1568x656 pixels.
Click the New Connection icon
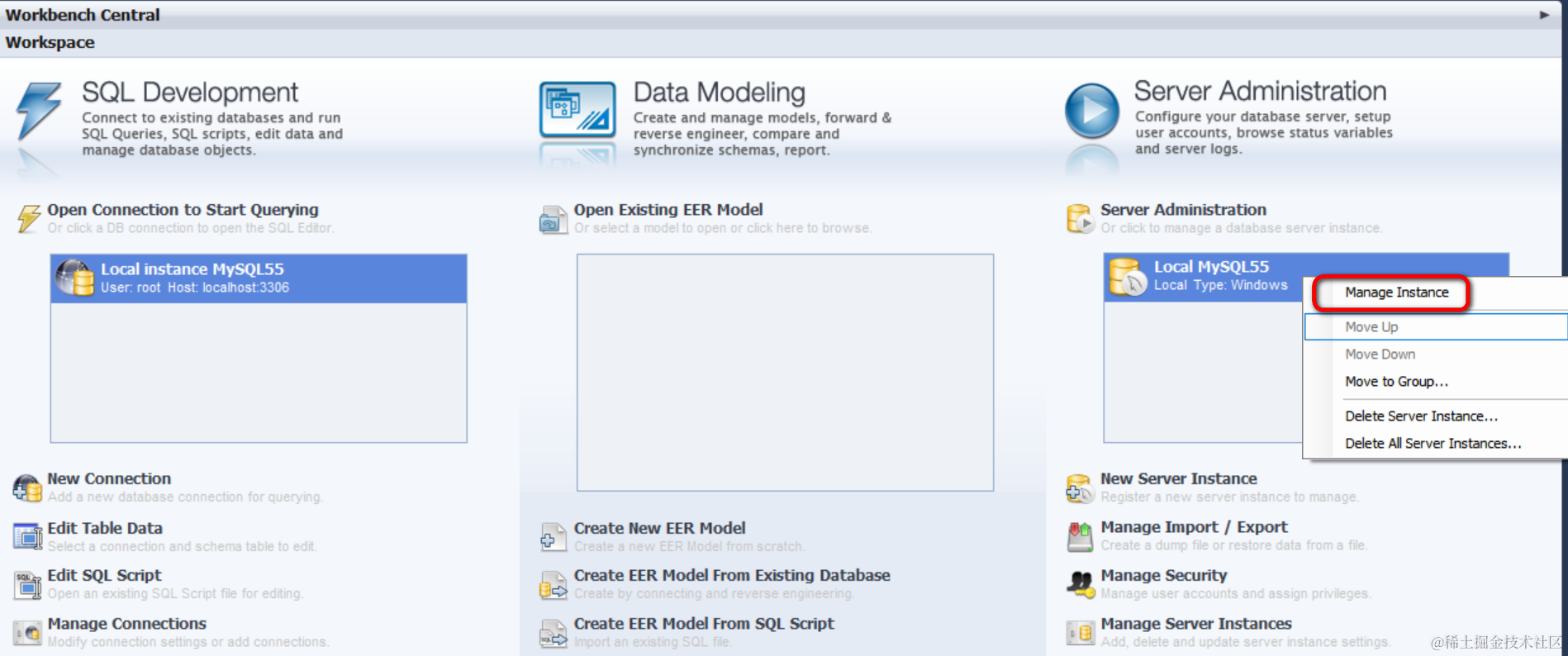[27, 487]
